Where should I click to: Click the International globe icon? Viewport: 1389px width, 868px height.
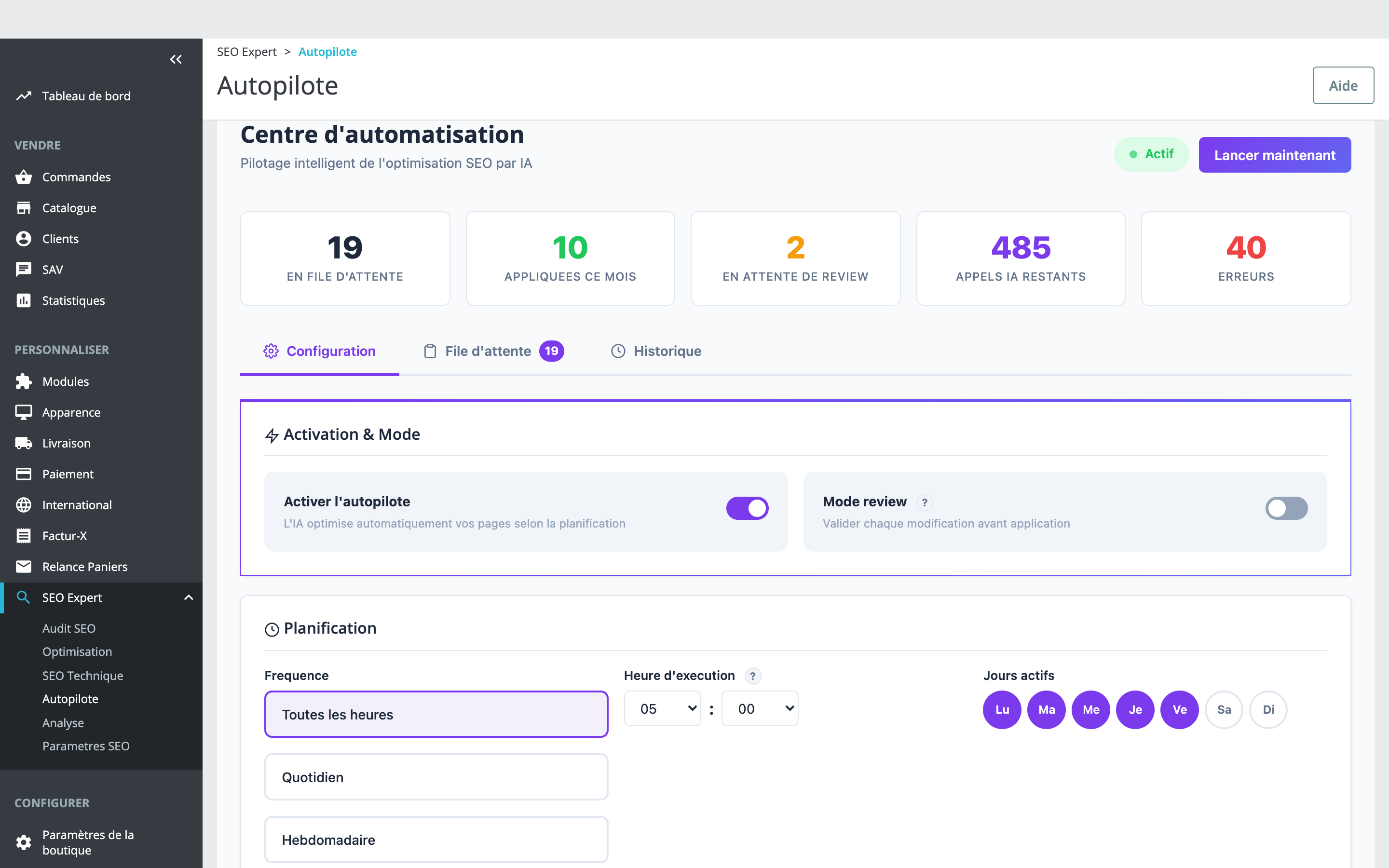24,504
